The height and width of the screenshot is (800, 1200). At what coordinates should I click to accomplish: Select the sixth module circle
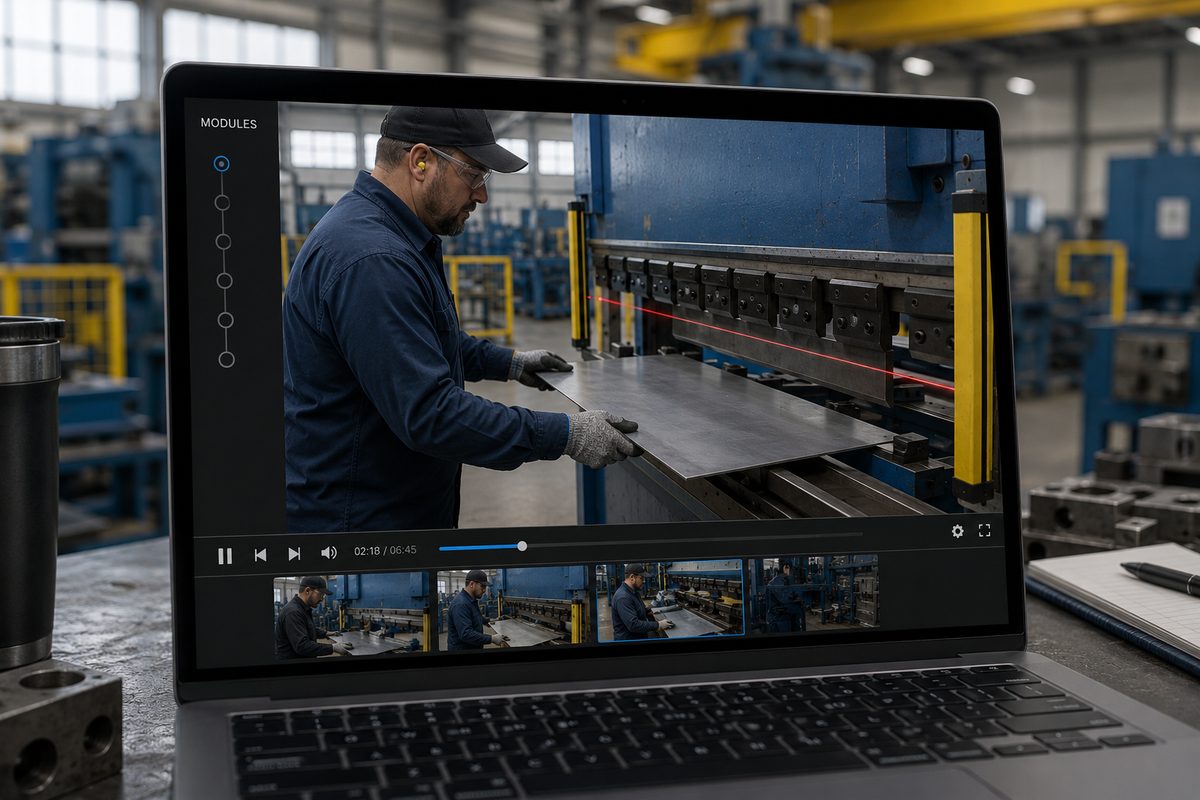tap(226, 359)
